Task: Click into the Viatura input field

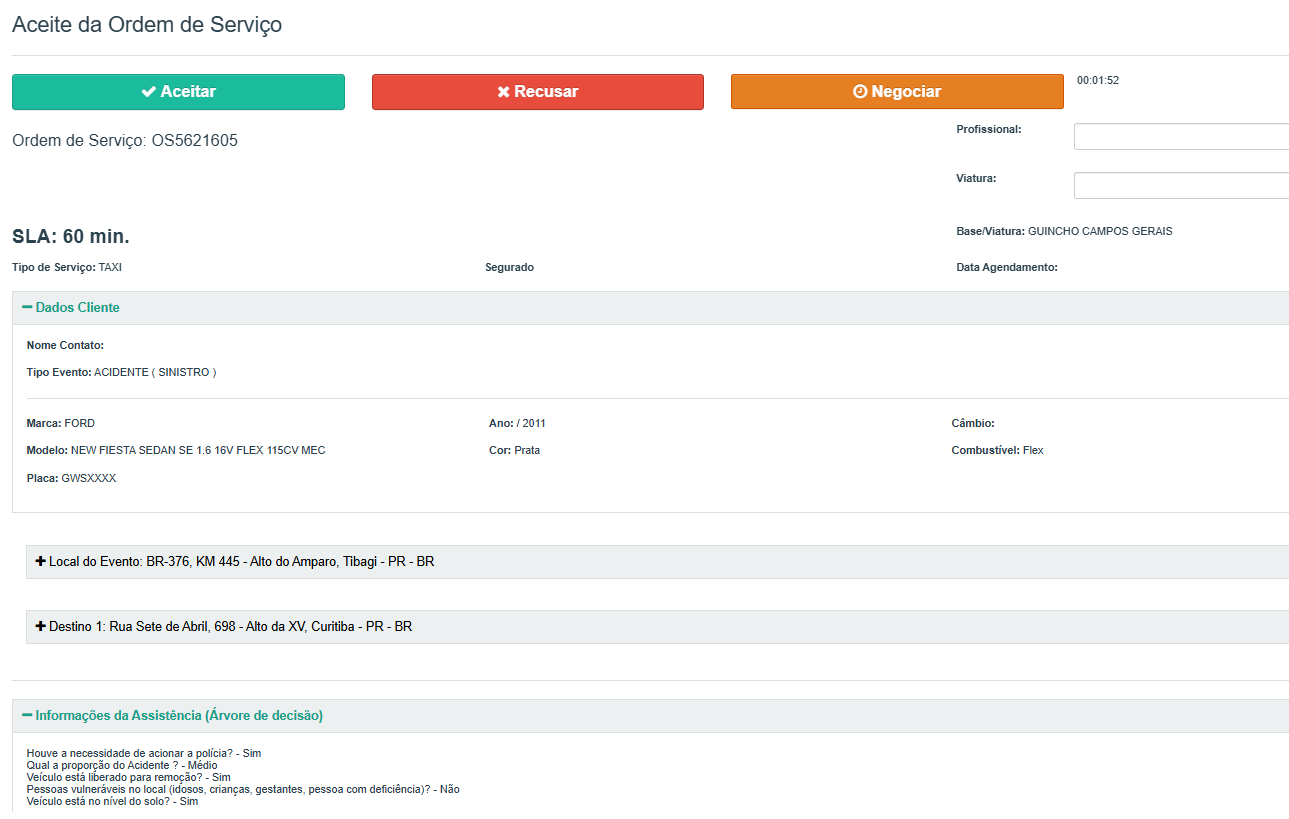Action: coord(1180,186)
